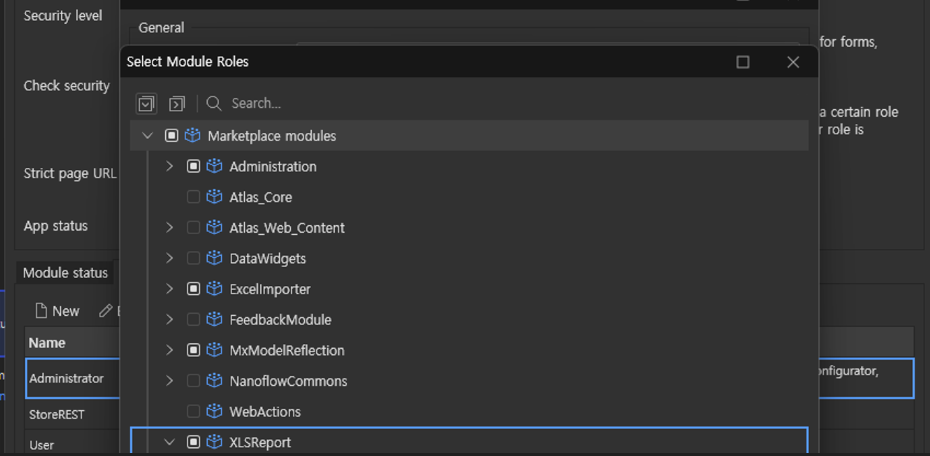This screenshot has height=456, width=930.
Task: Click the New button in Module status
Action: 58,311
